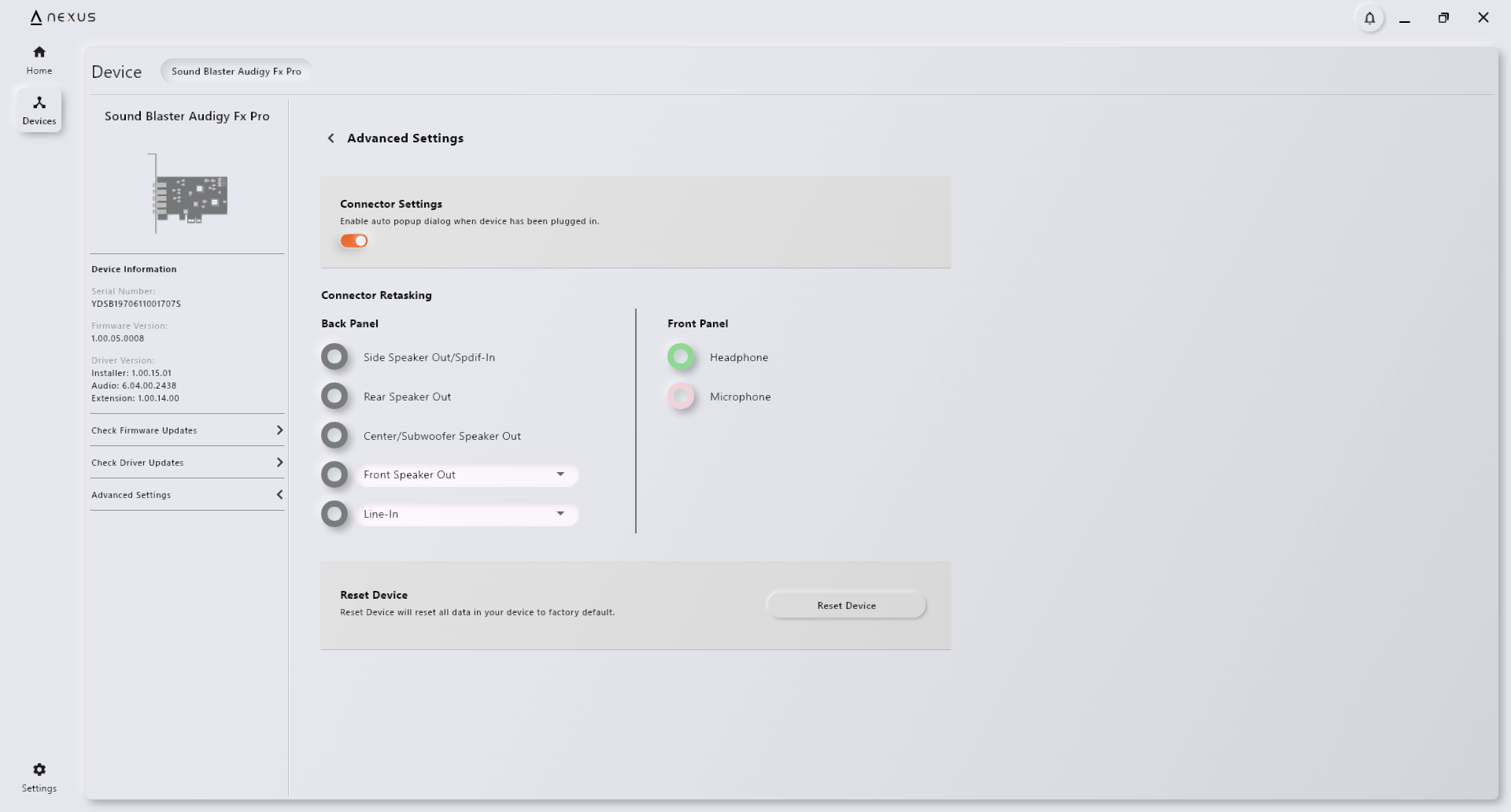Click the Line-In jack icon

point(334,514)
